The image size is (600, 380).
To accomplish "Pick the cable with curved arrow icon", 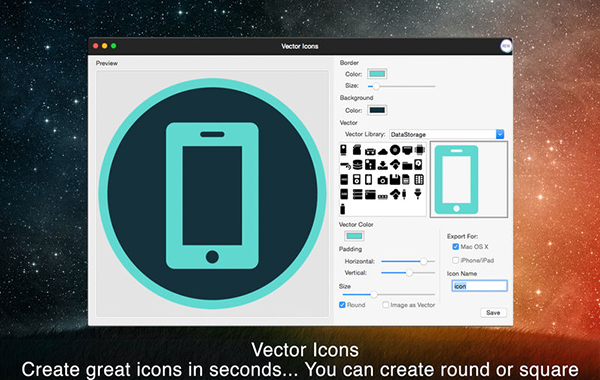I will coord(346,165).
